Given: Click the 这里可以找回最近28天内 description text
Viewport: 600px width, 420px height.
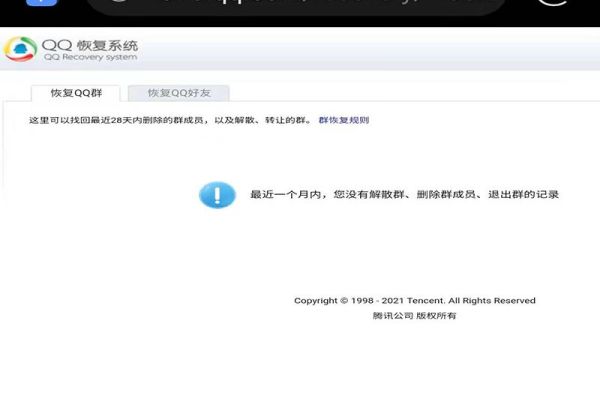Looking at the screenshot, I should click(171, 120).
